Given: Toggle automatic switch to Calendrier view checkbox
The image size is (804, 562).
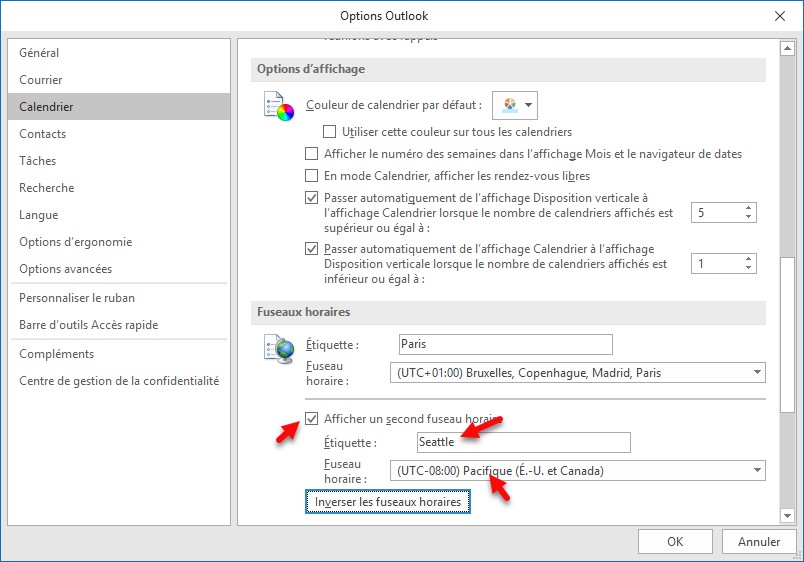Looking at the screenshot, I should [x=311, y=198].
